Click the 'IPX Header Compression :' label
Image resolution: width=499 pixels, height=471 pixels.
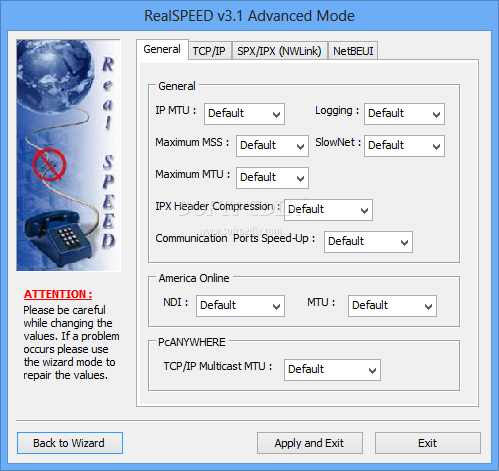point(218,206)
